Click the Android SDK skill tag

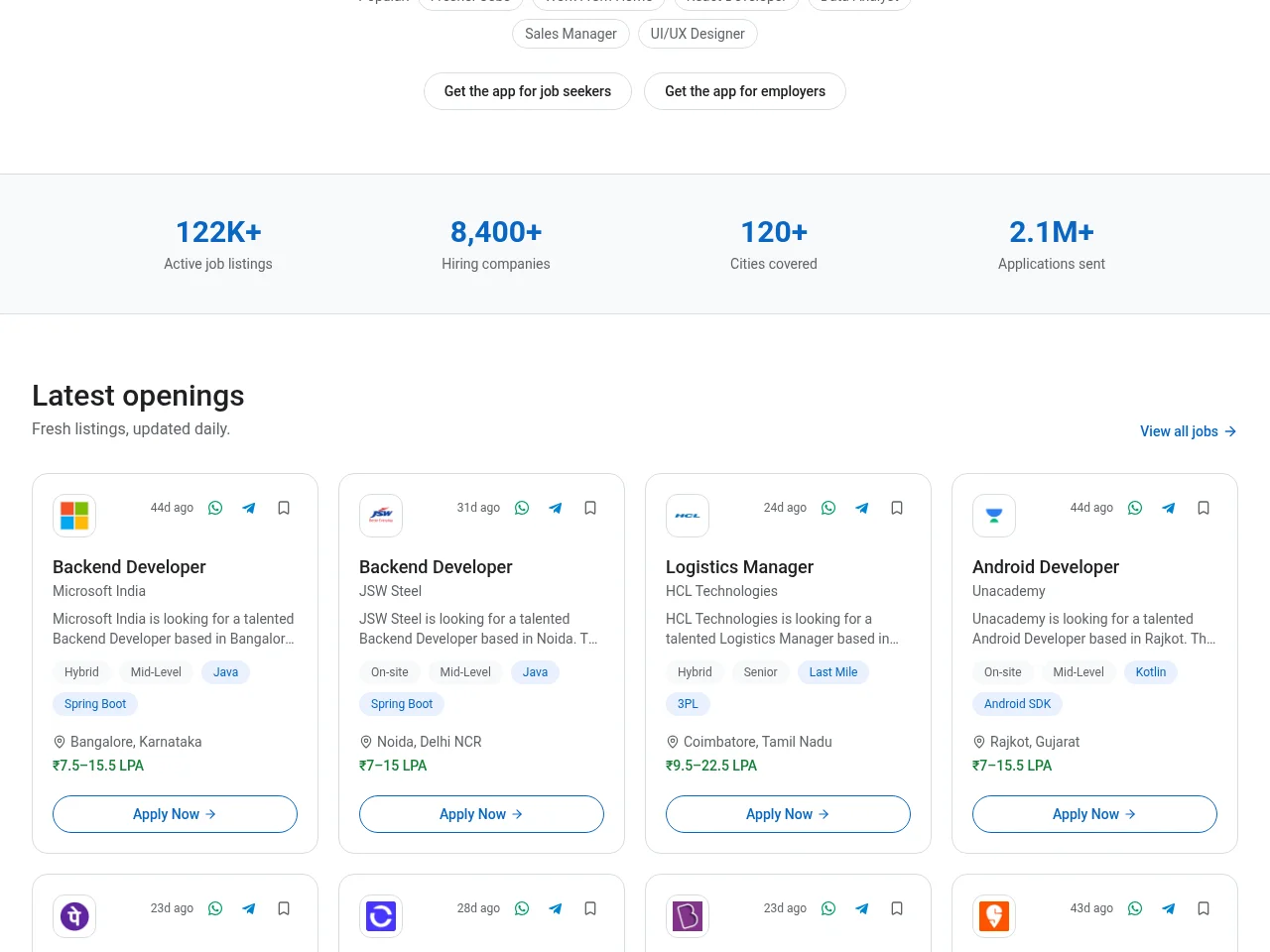1018,704
